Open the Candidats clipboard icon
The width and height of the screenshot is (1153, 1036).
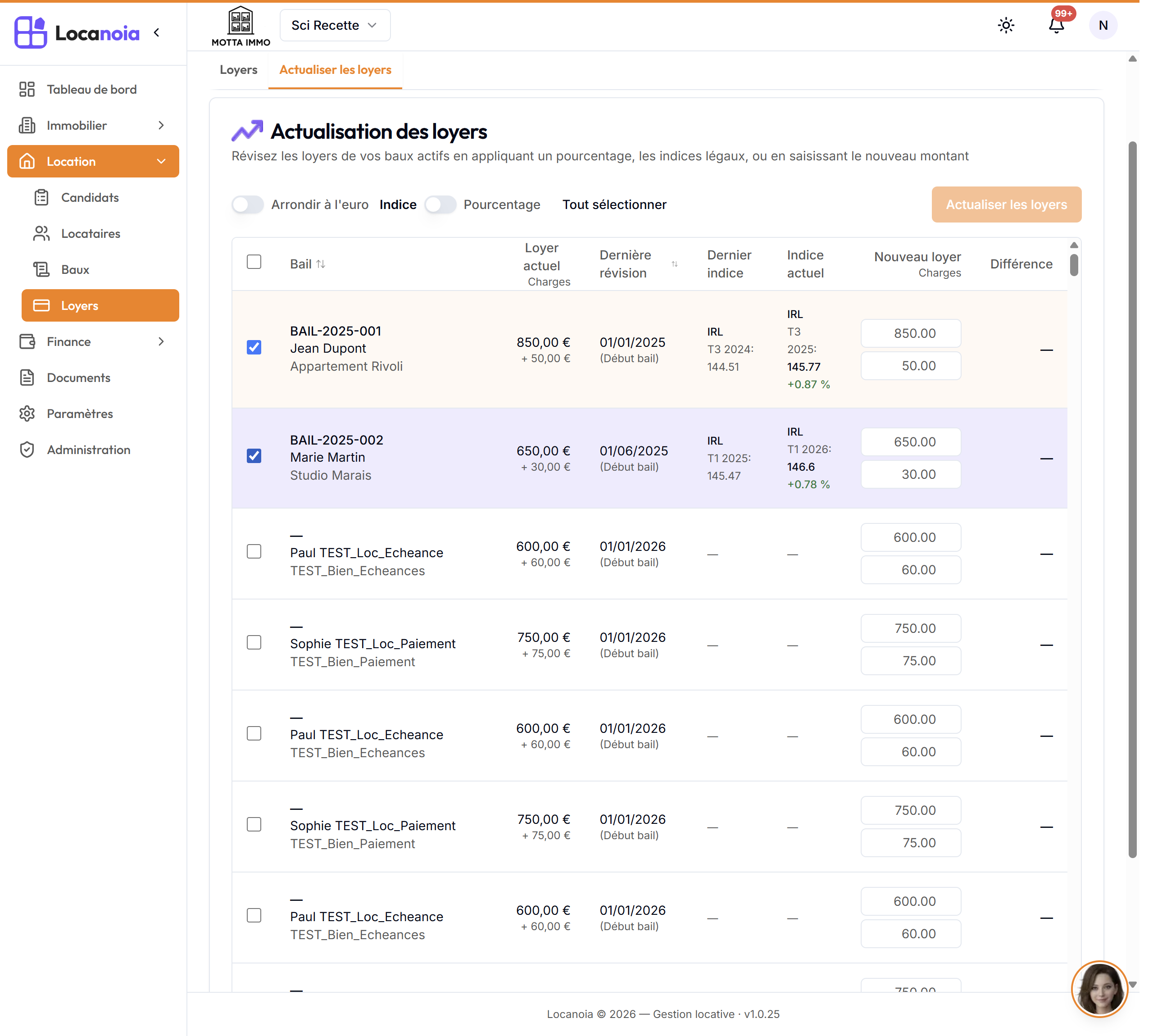pyautogui.click(x=41, y=198)
